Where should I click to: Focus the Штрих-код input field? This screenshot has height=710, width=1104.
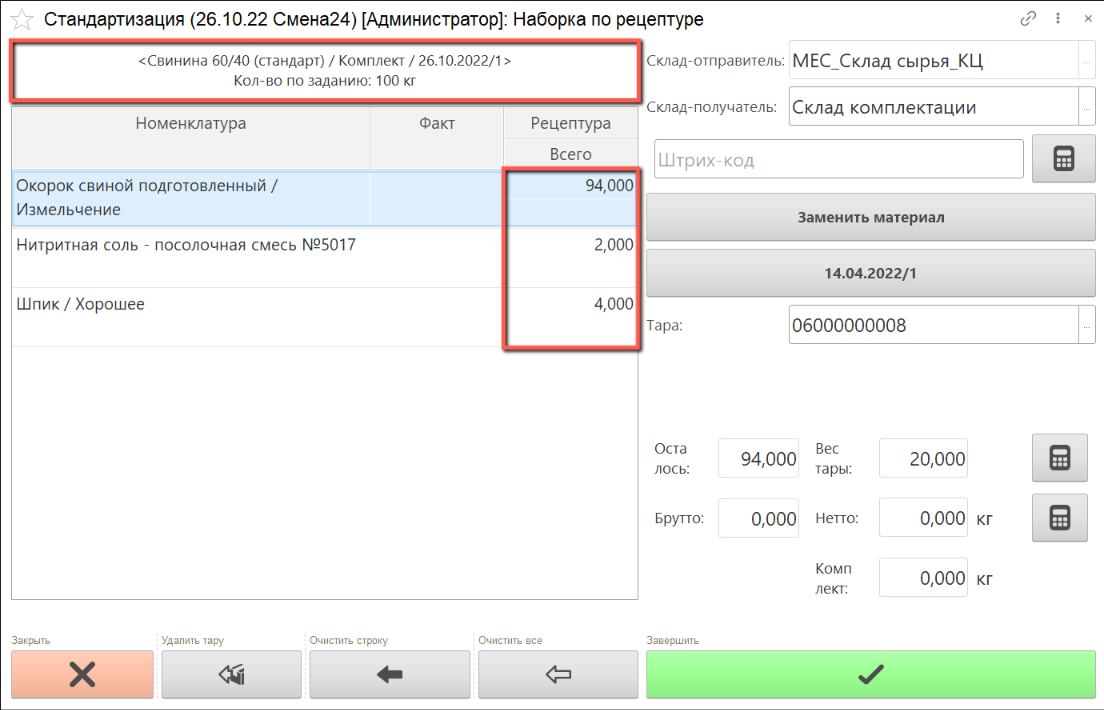pyautogui.click(x=838, y=160)
